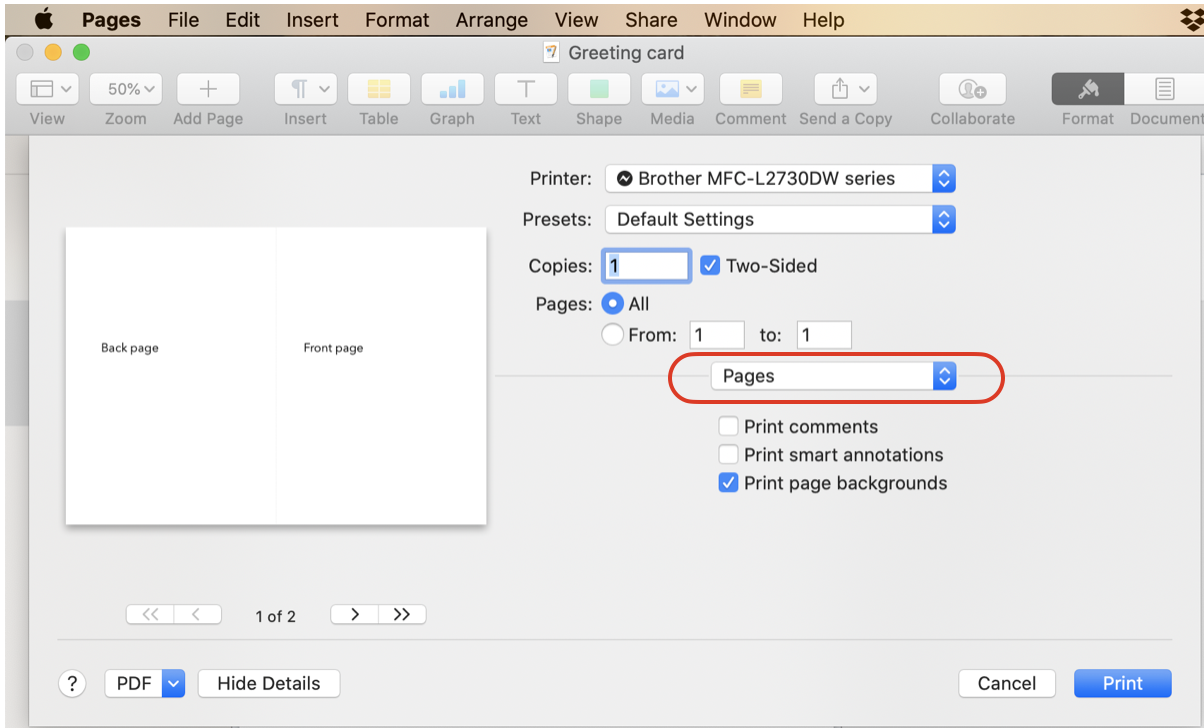Open the 50% Zoom dropdown
This screenshot has height=728, width=1204.
pyautogui.click(x=125, y=89)
